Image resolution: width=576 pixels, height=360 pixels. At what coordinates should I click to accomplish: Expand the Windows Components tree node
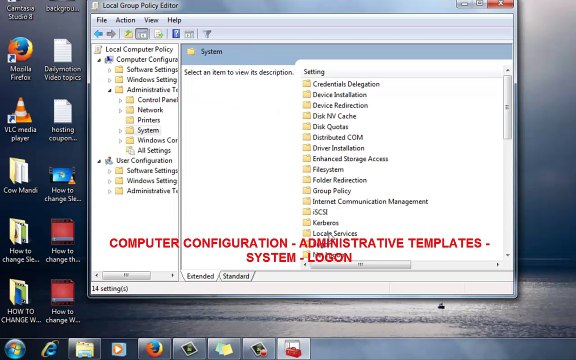point(120,141)
